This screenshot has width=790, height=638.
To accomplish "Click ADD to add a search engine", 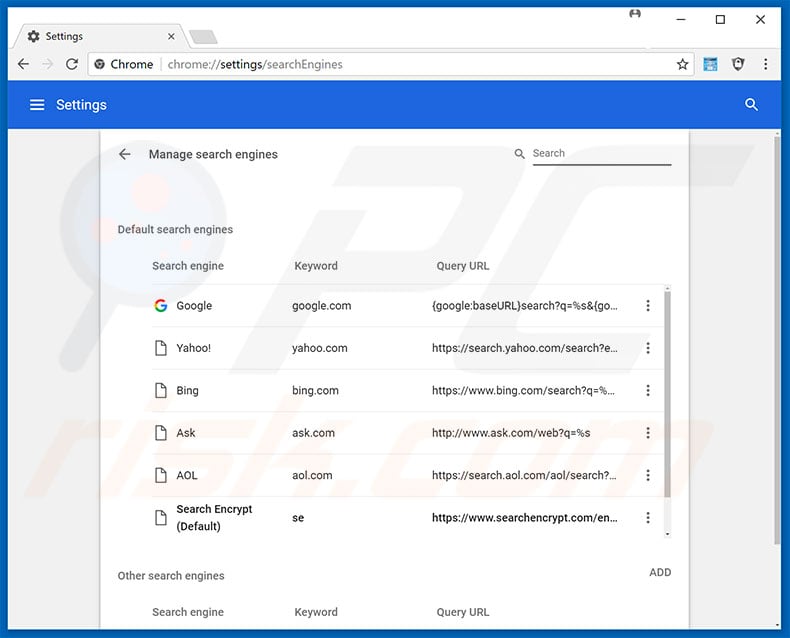I will click(660, 572).
